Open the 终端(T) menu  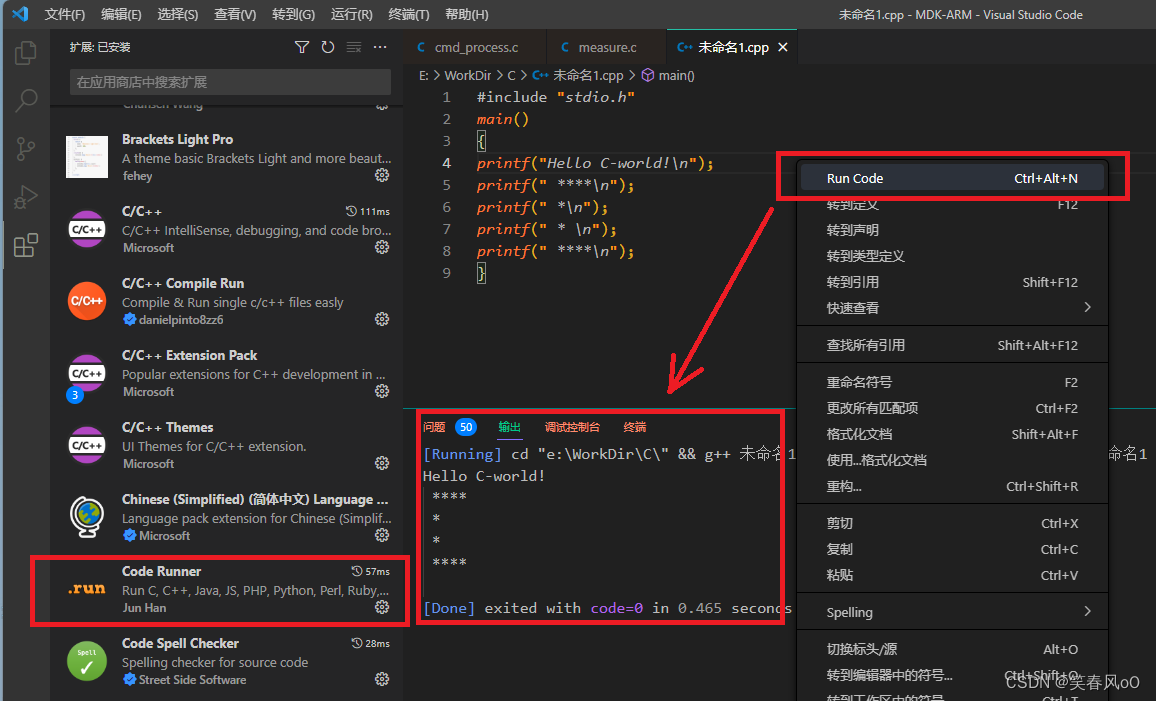(x=408, y=14)
